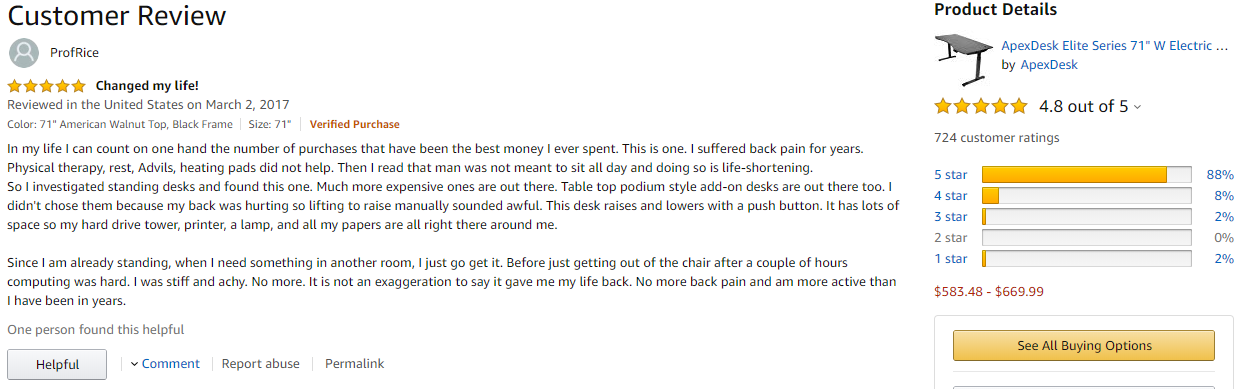Viewport: 1247px width, 389px height.
Task: Click the review's five-star rating icons
Action: tap(46, 86)
